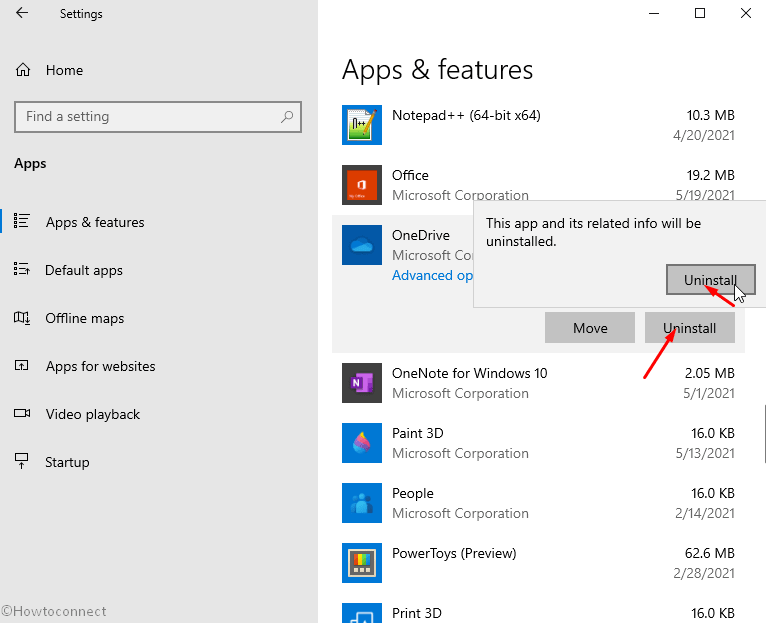The width and height of the screenshot is (766, 623).
Task: Select the Offline maps sidebar icon
Action: tap(21, 318)
